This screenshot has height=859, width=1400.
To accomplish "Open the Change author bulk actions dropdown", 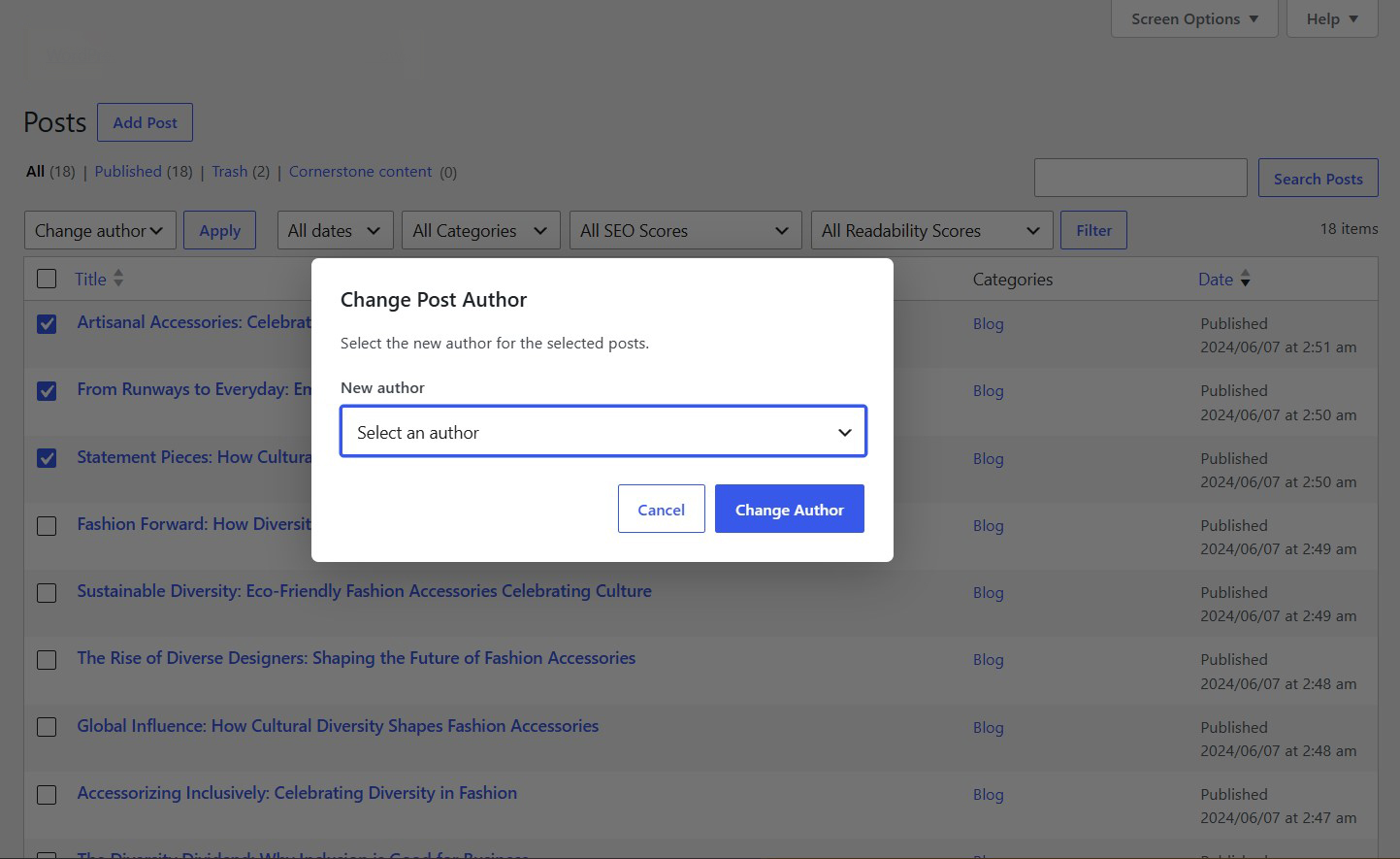I will (100, 230).
